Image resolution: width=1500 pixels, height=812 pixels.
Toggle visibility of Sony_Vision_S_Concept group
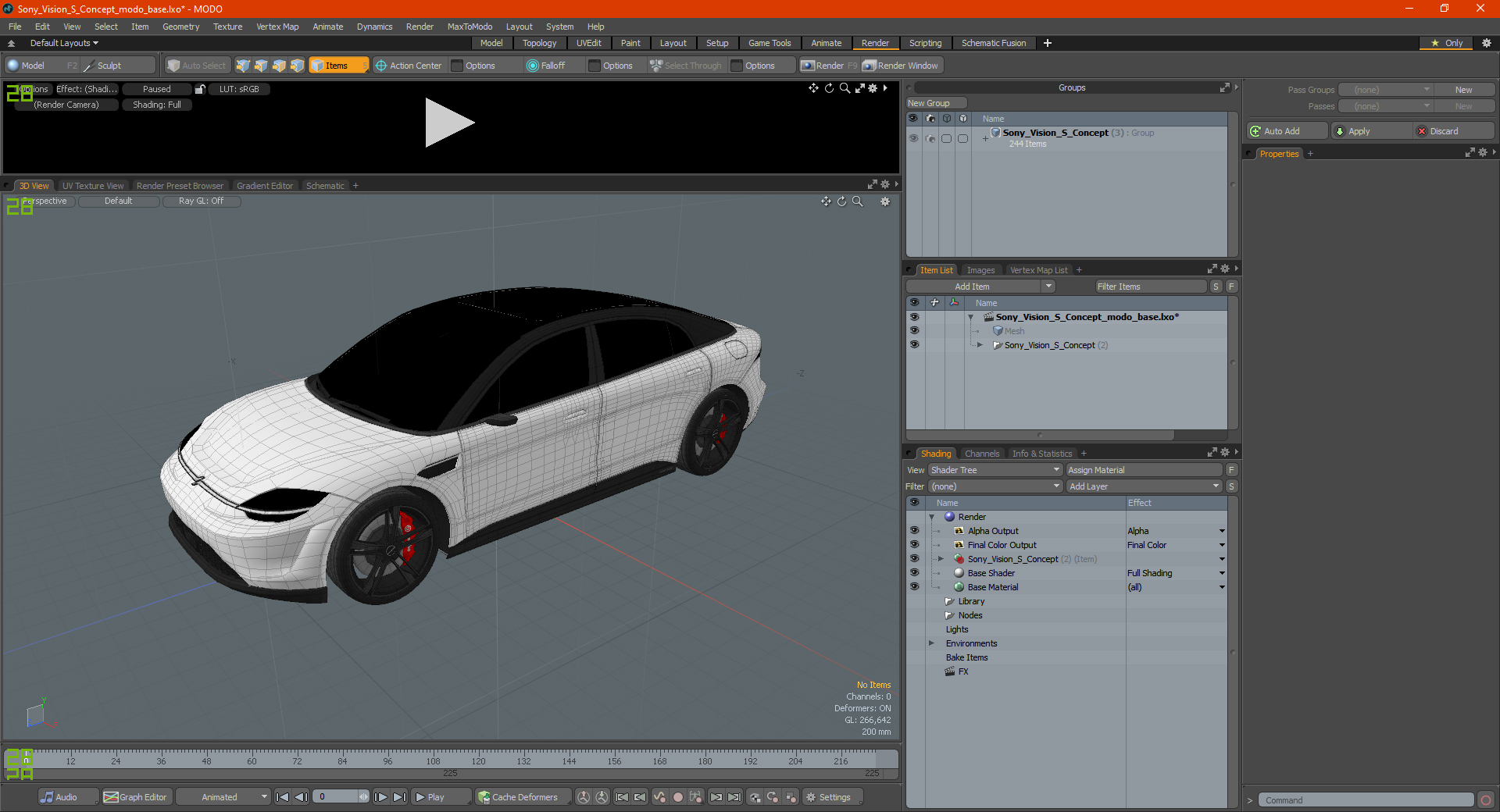(913, 138)
